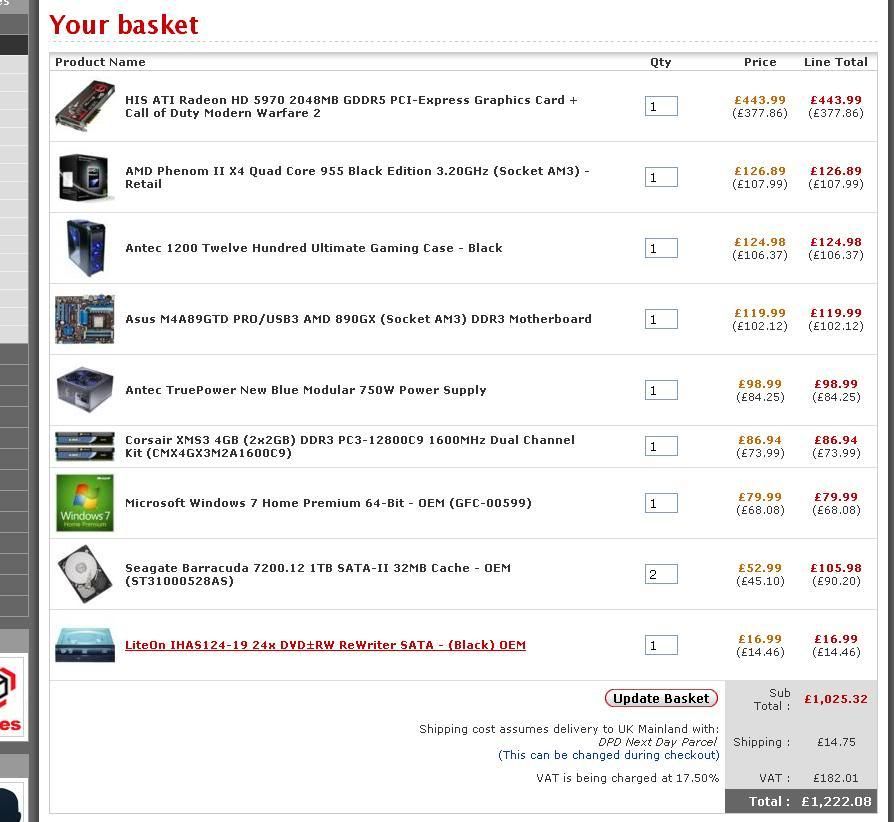894x822 pixels.
Task: Open the Antec 1200 gaming case image
Action: [x=86, y=248]
